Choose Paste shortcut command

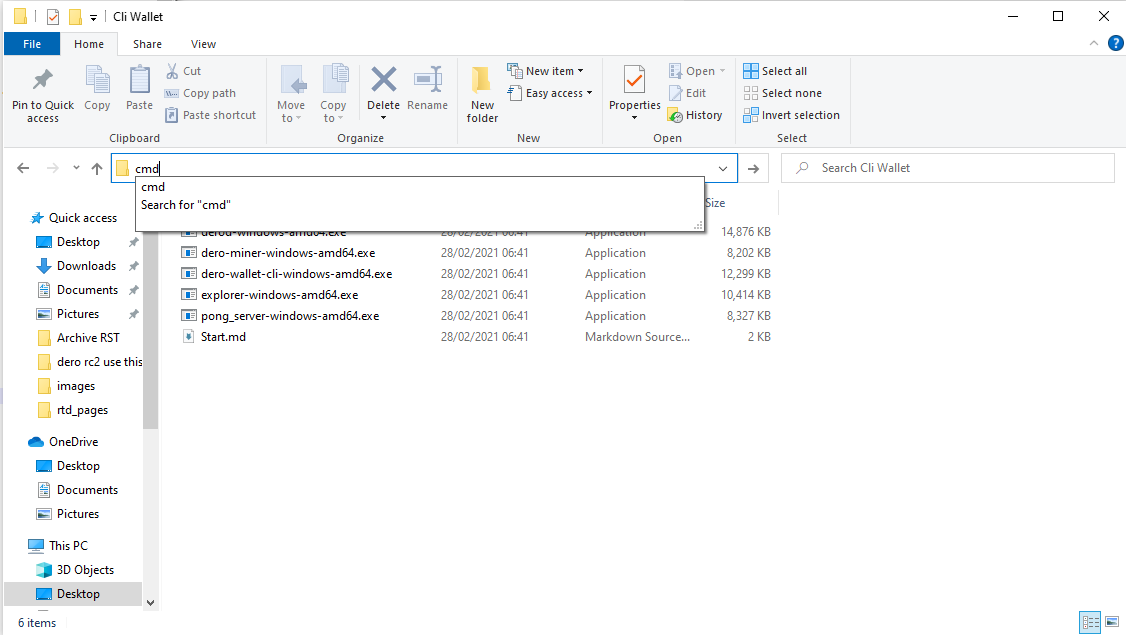[210, 115]
